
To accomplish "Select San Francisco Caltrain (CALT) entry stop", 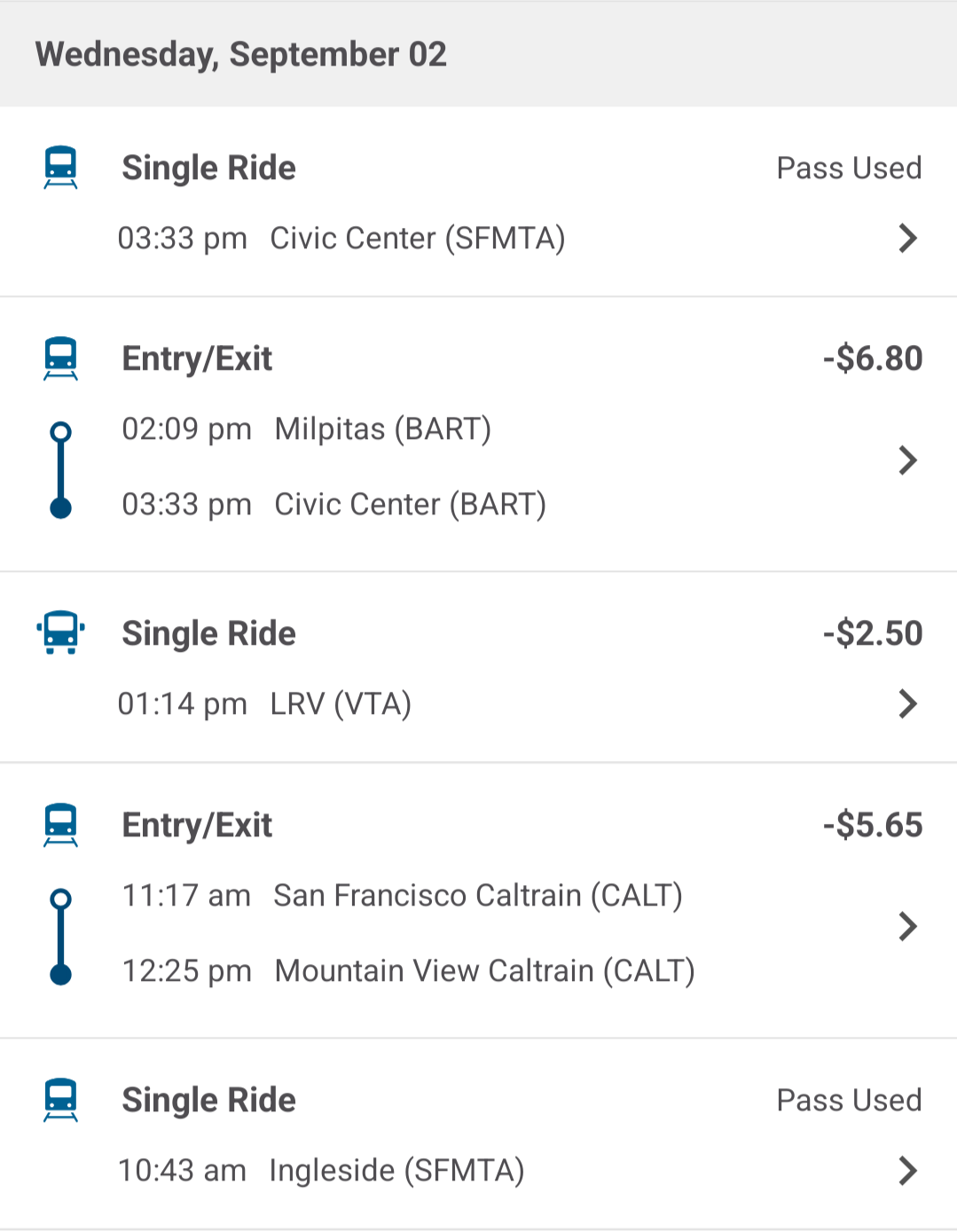I will 478,896.
